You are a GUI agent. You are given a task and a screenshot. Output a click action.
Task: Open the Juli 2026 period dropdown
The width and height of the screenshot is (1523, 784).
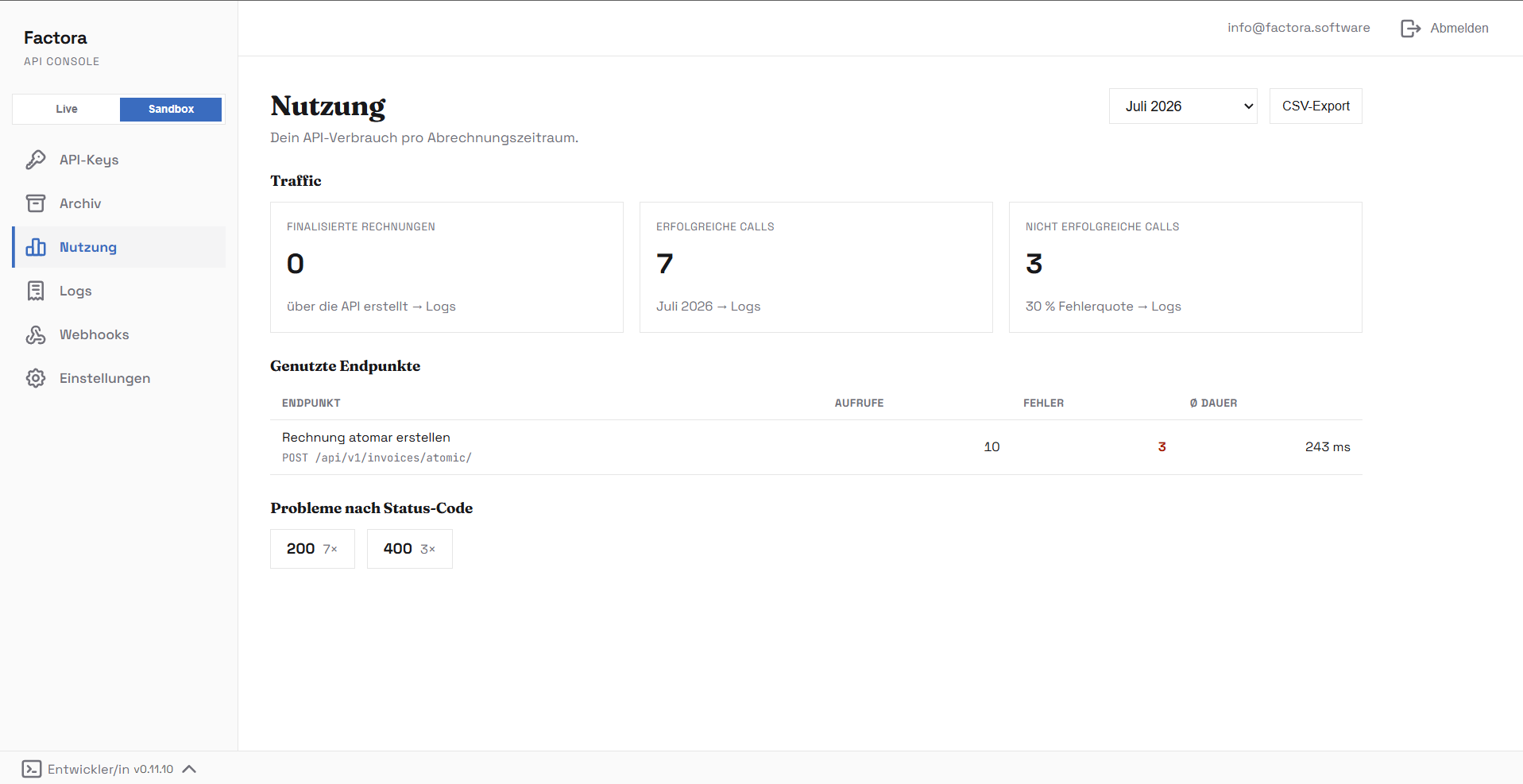click(1183, 106)
